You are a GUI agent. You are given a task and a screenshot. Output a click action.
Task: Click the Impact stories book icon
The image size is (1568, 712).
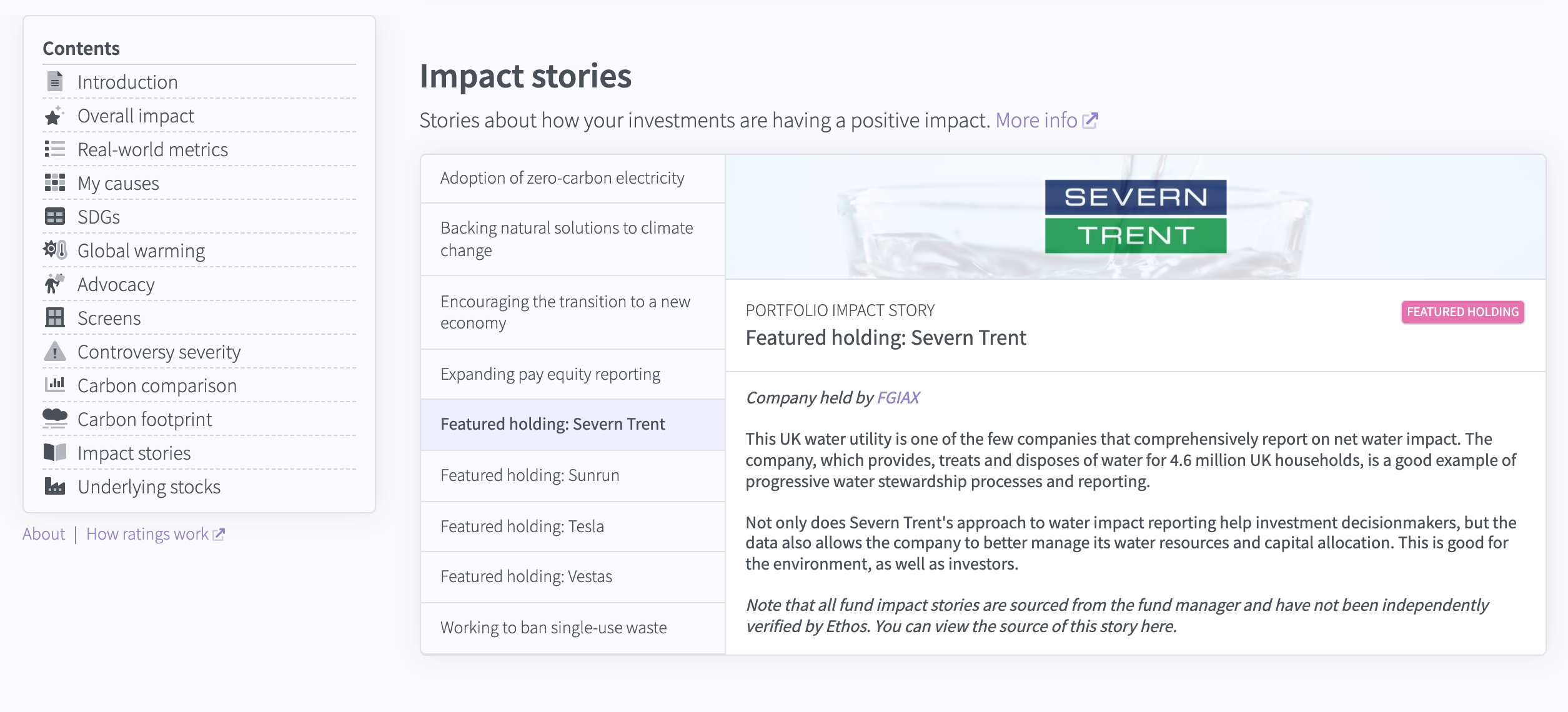coord(55,453)
